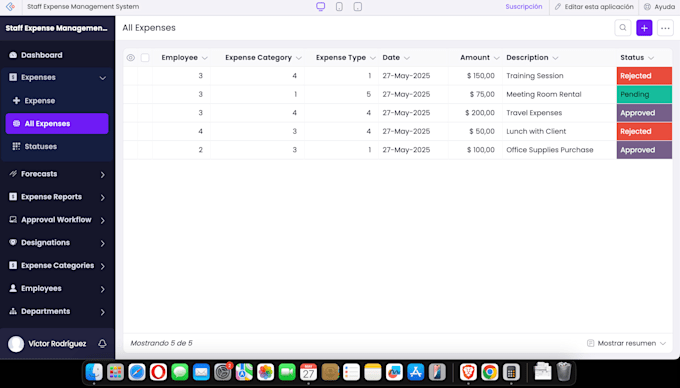Open Amount column dropdown arrow
This screenshot has height=388, width=680.
tap(497, 58)
